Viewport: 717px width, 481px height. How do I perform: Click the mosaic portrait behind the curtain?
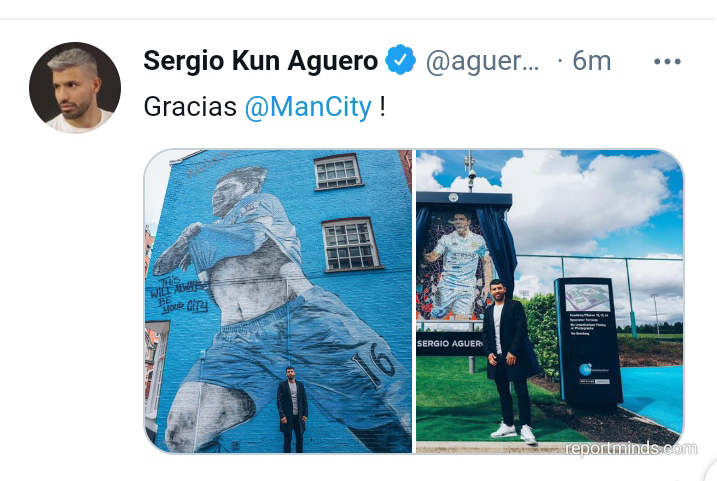coord(453,266)
